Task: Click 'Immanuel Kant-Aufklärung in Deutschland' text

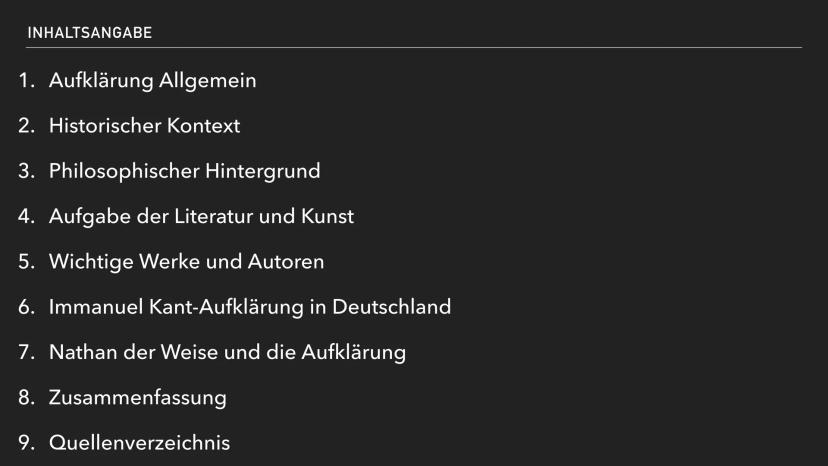Action: (250, 307)
